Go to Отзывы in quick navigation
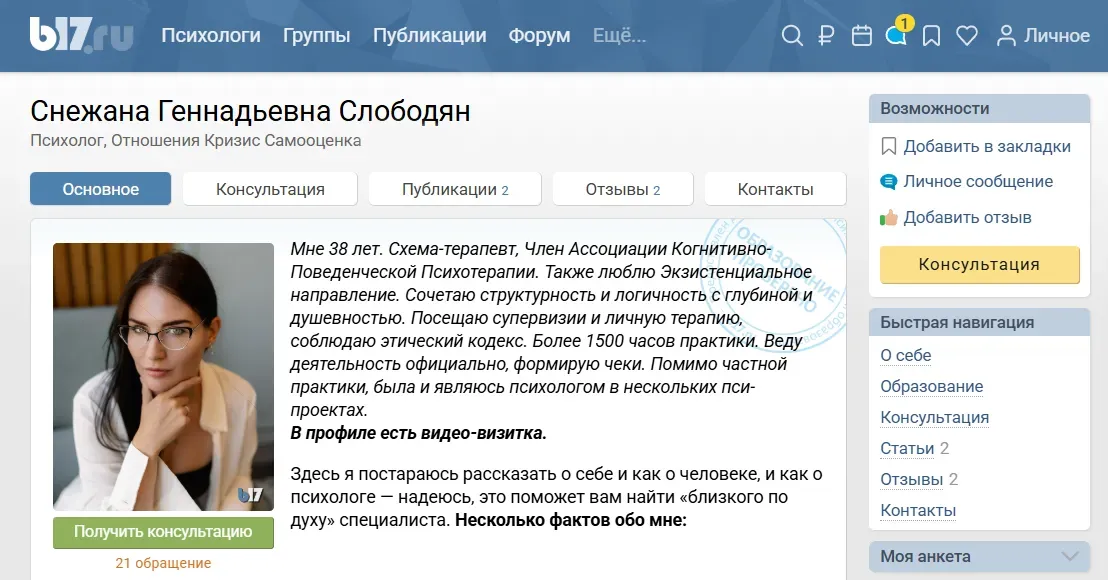This screenshot has height=580, width=1108. [912, 480]
